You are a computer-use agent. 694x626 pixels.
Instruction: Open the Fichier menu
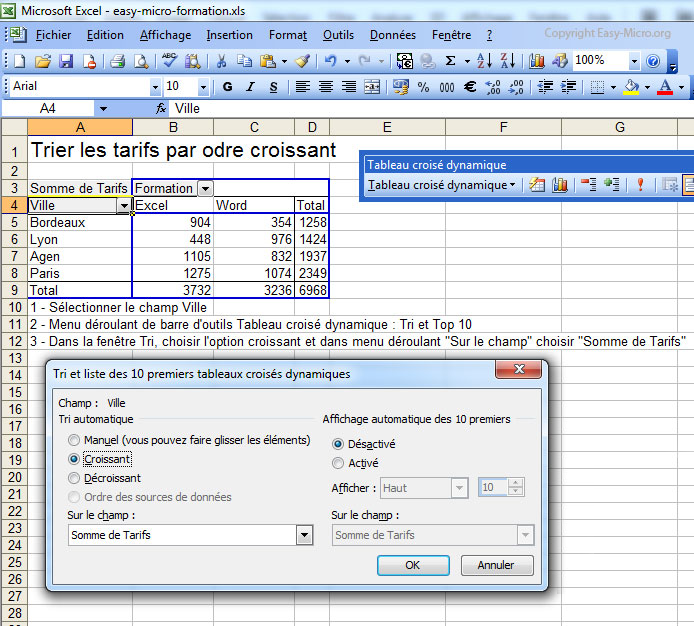click(54, 35)
